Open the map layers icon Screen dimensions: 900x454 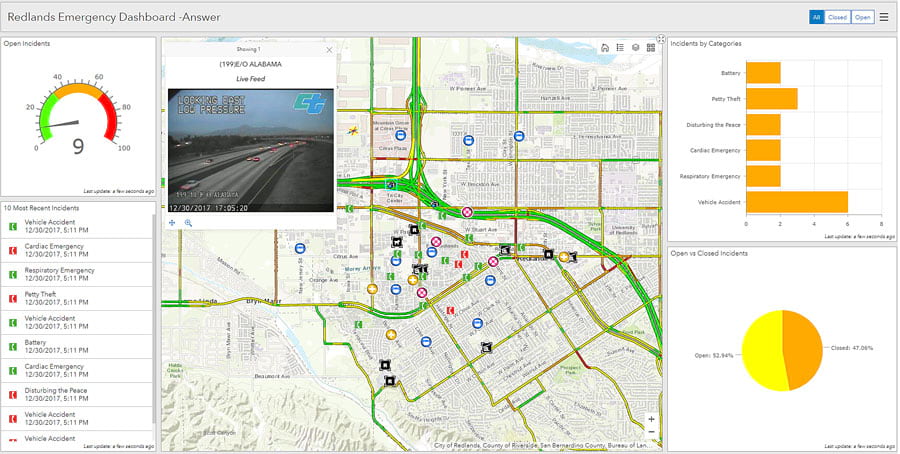click(x=635, y=48)
